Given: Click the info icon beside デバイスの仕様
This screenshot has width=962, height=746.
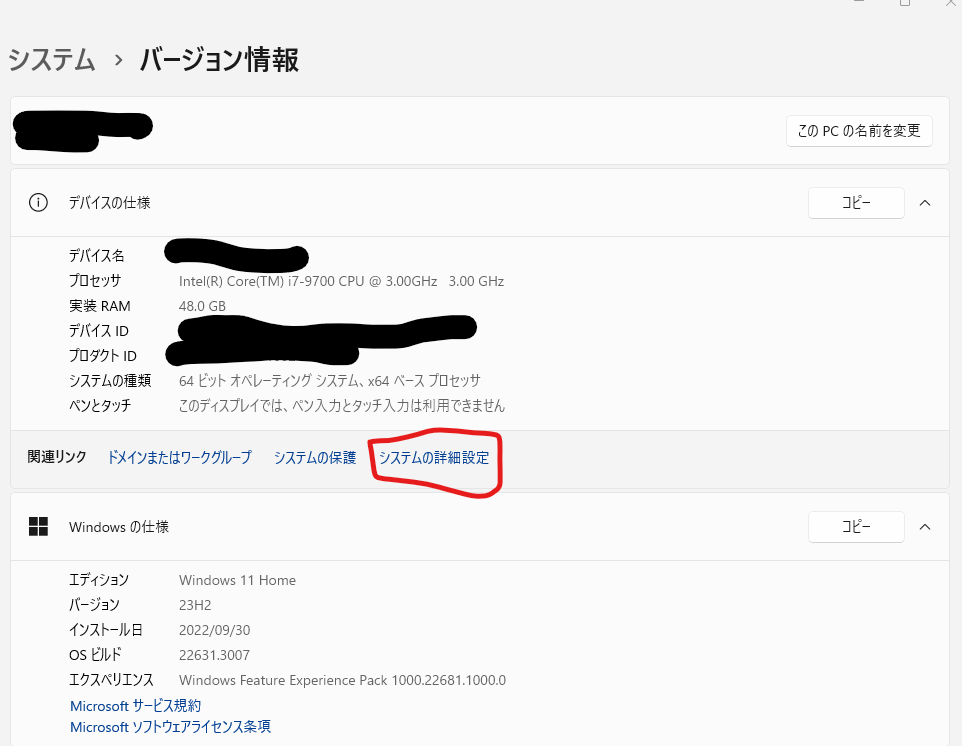Looking at the screenshot, I should [38, 202].
